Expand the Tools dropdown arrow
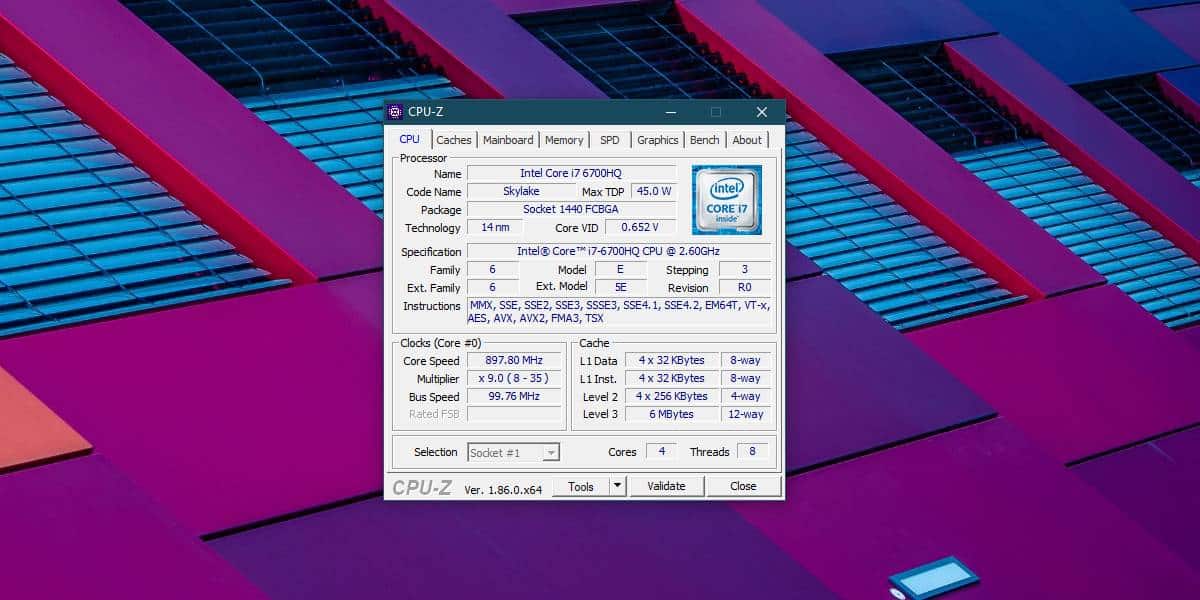 pyautogui.click(x=618, y=487)
